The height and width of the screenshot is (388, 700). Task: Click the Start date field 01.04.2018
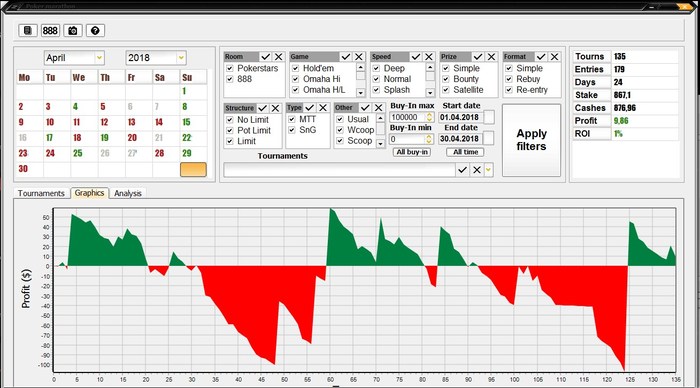point(460,117)
